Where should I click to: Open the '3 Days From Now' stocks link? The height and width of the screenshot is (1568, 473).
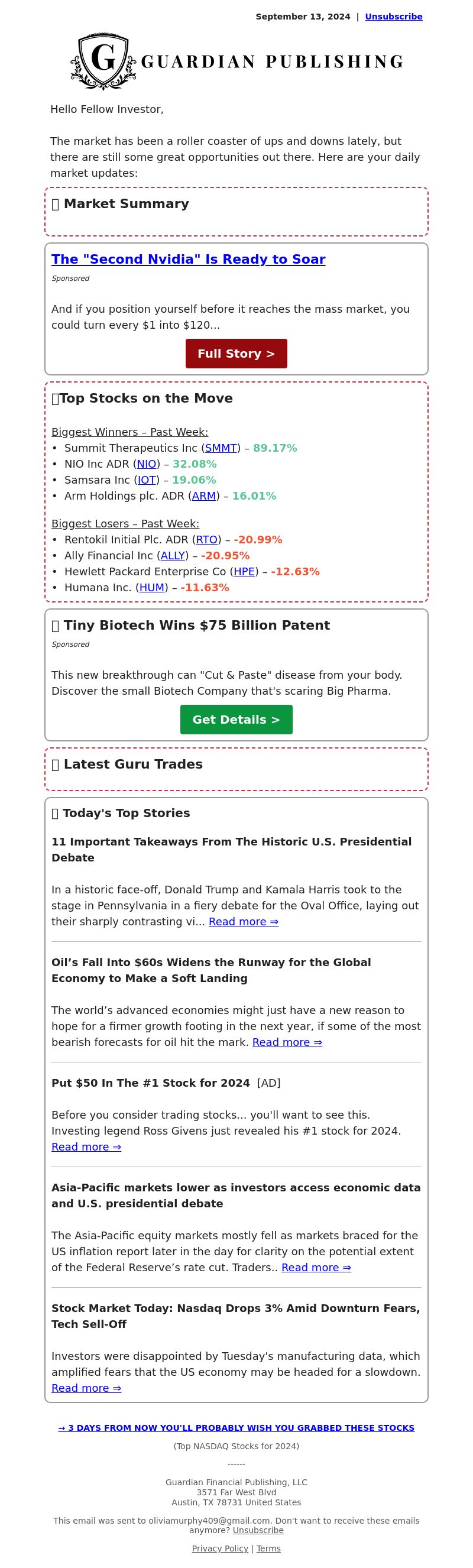(236, 1428)
